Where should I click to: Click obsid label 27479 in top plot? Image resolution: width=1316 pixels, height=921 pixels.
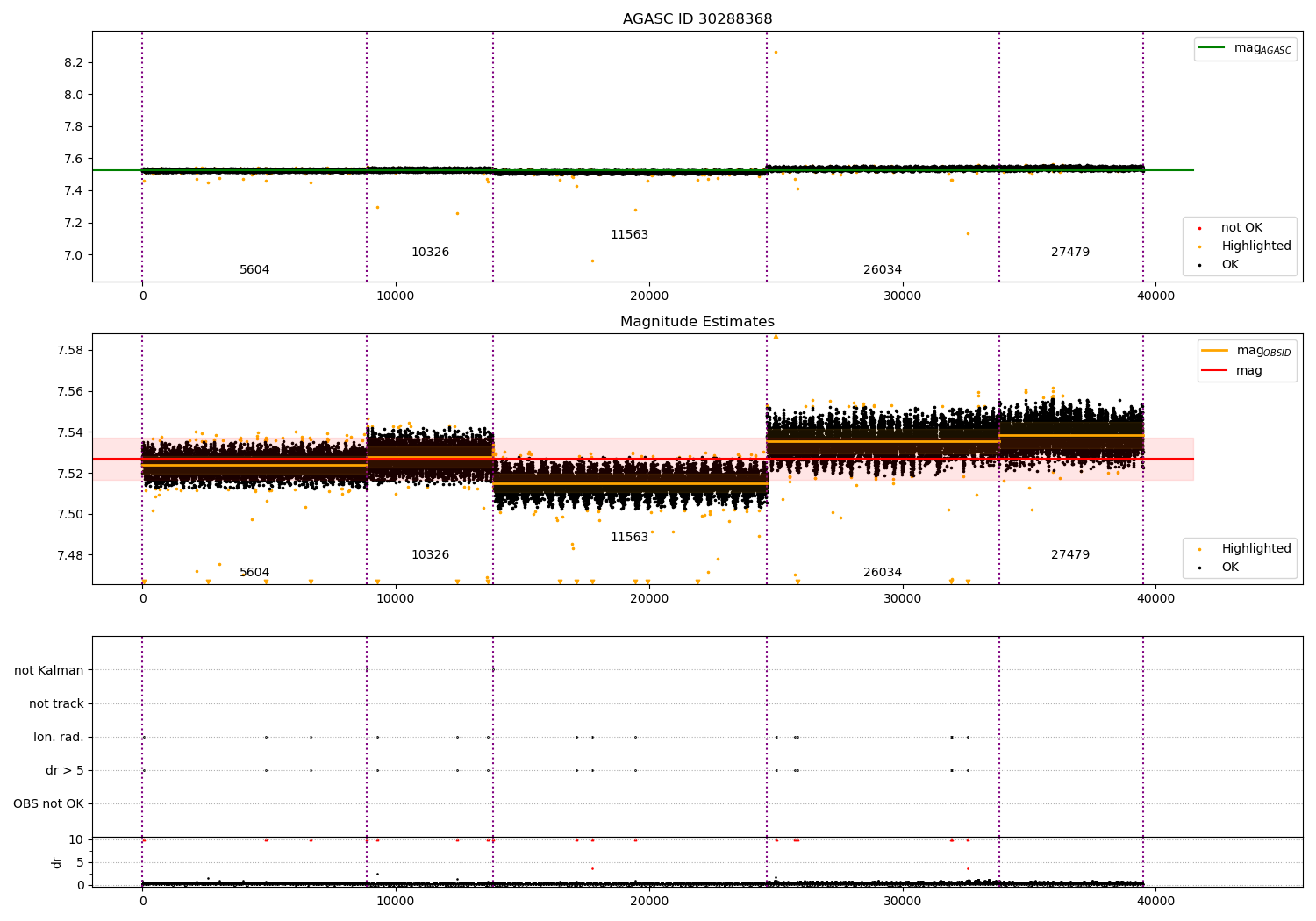[x=1070, y=253]
